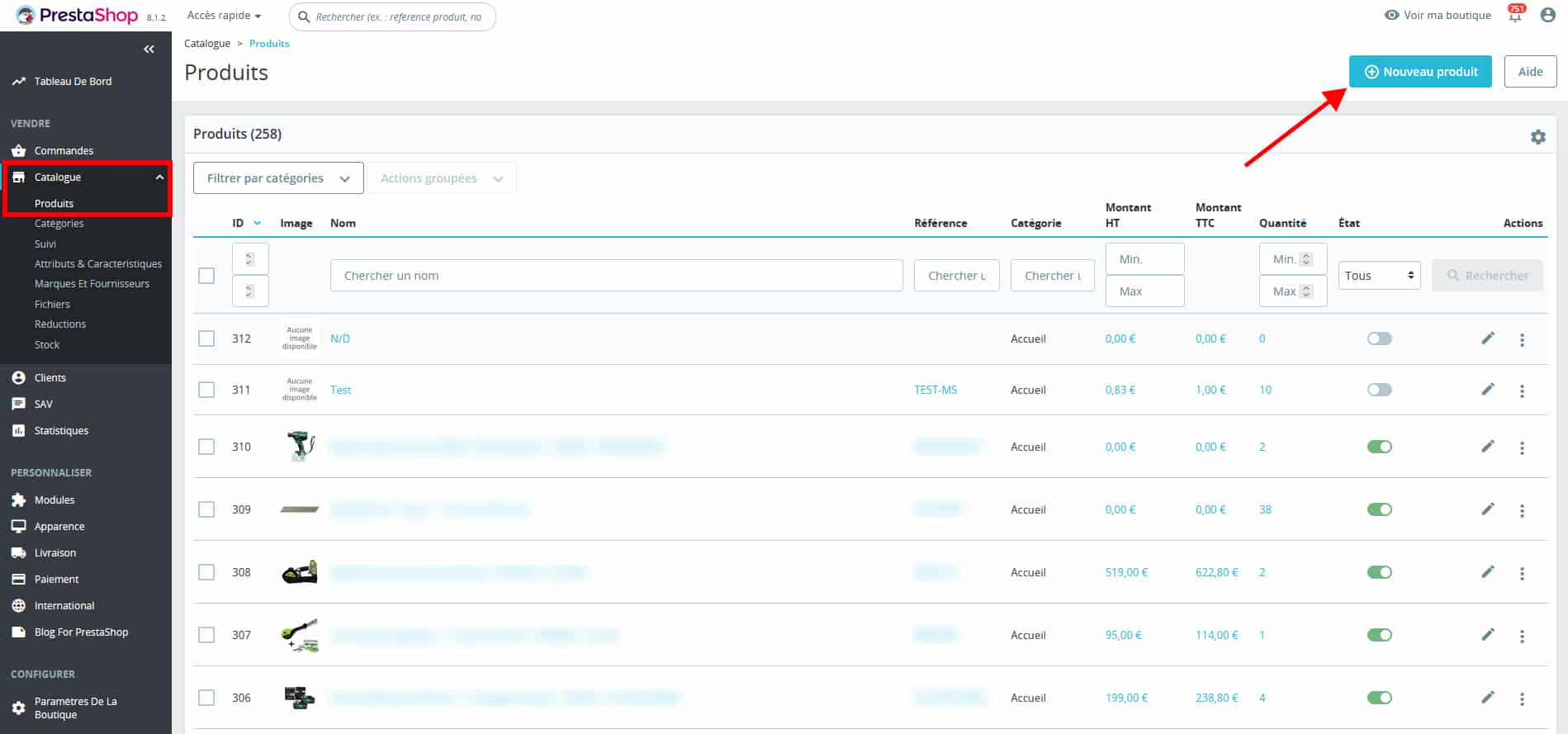Edit product 309 with the pencil icon
The height and width of the screenshot is (734, 1568).
coord(1488,509)
